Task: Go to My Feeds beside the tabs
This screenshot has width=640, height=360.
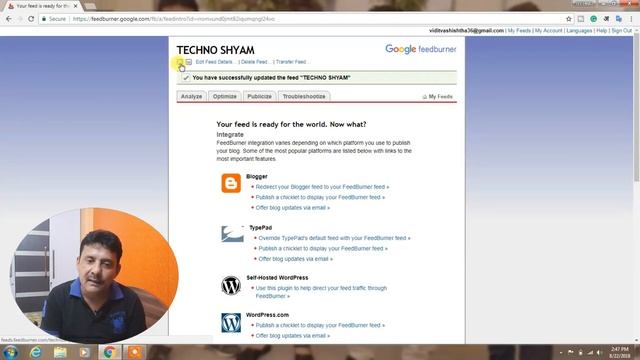Action: pyautogui.click(x=438, y=97)
